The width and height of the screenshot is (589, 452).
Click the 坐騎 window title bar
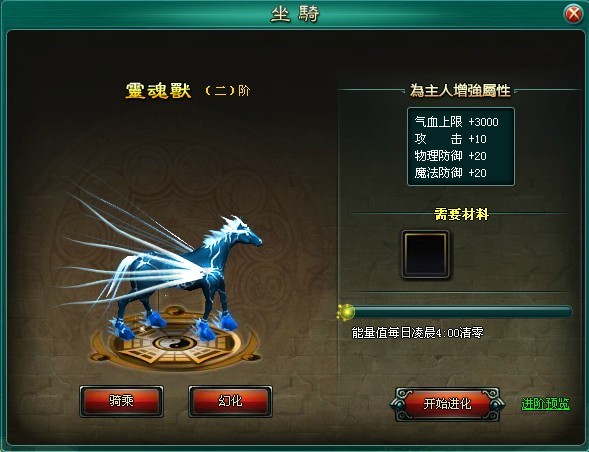tap(294, 14)
